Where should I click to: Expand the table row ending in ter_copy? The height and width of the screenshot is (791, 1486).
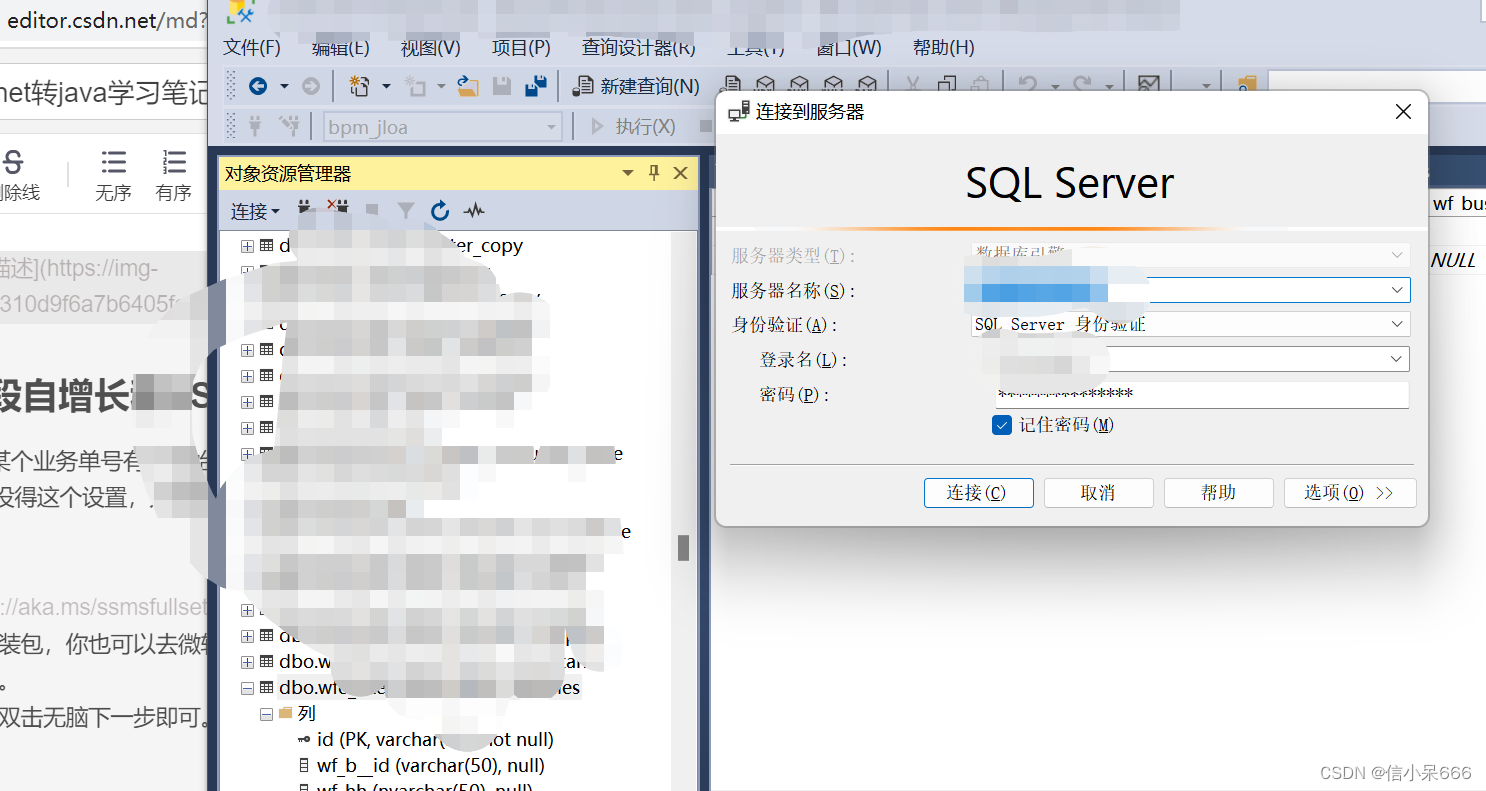click(247, 246)
